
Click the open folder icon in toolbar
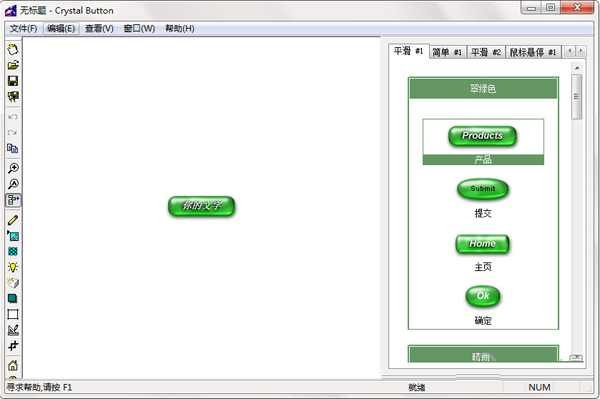pyautogui.click(x=13, y=65)
